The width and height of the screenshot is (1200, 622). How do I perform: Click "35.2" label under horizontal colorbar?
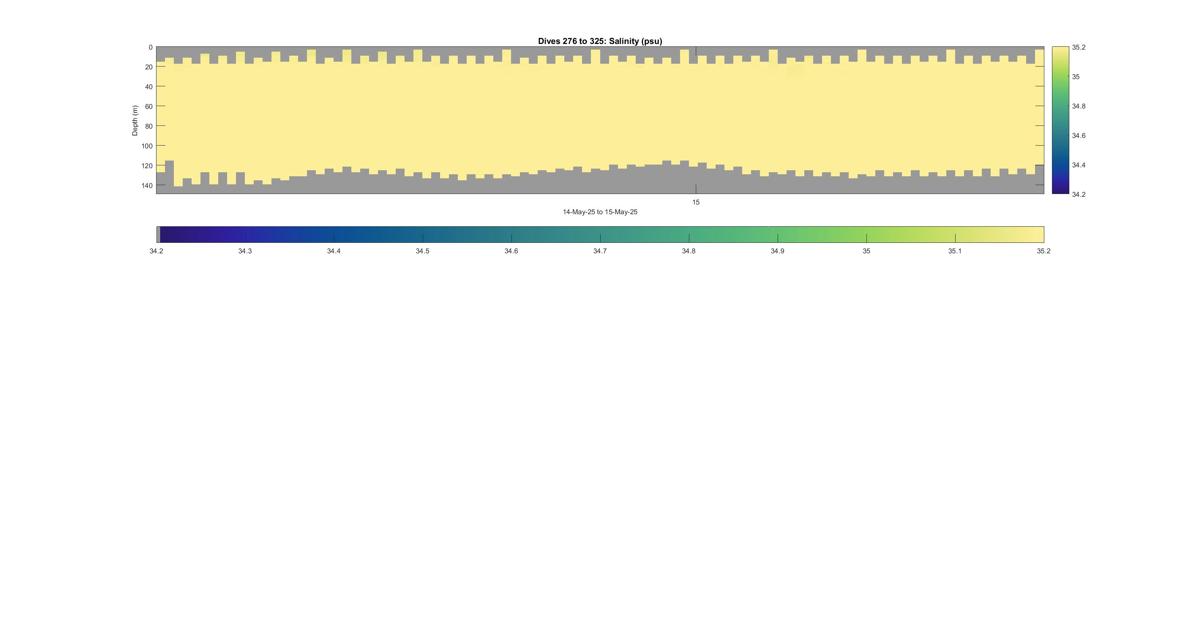point(1044,251)
